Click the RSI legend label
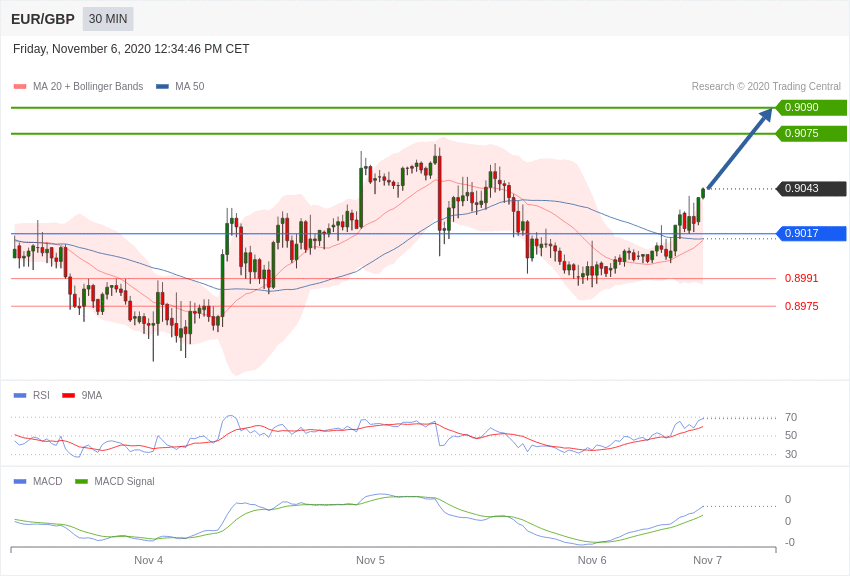This screenshot has width=850, height=576. click(41, 396)
